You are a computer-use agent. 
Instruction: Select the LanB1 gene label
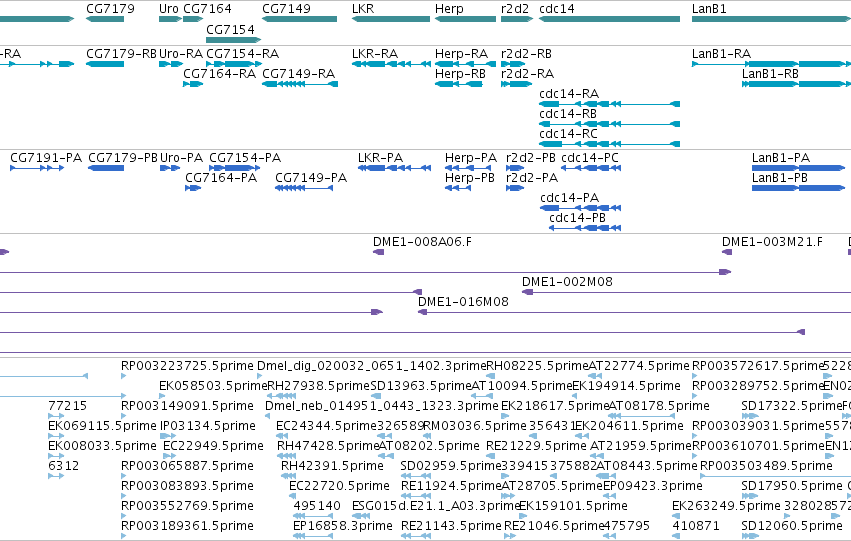click(709, 9)
